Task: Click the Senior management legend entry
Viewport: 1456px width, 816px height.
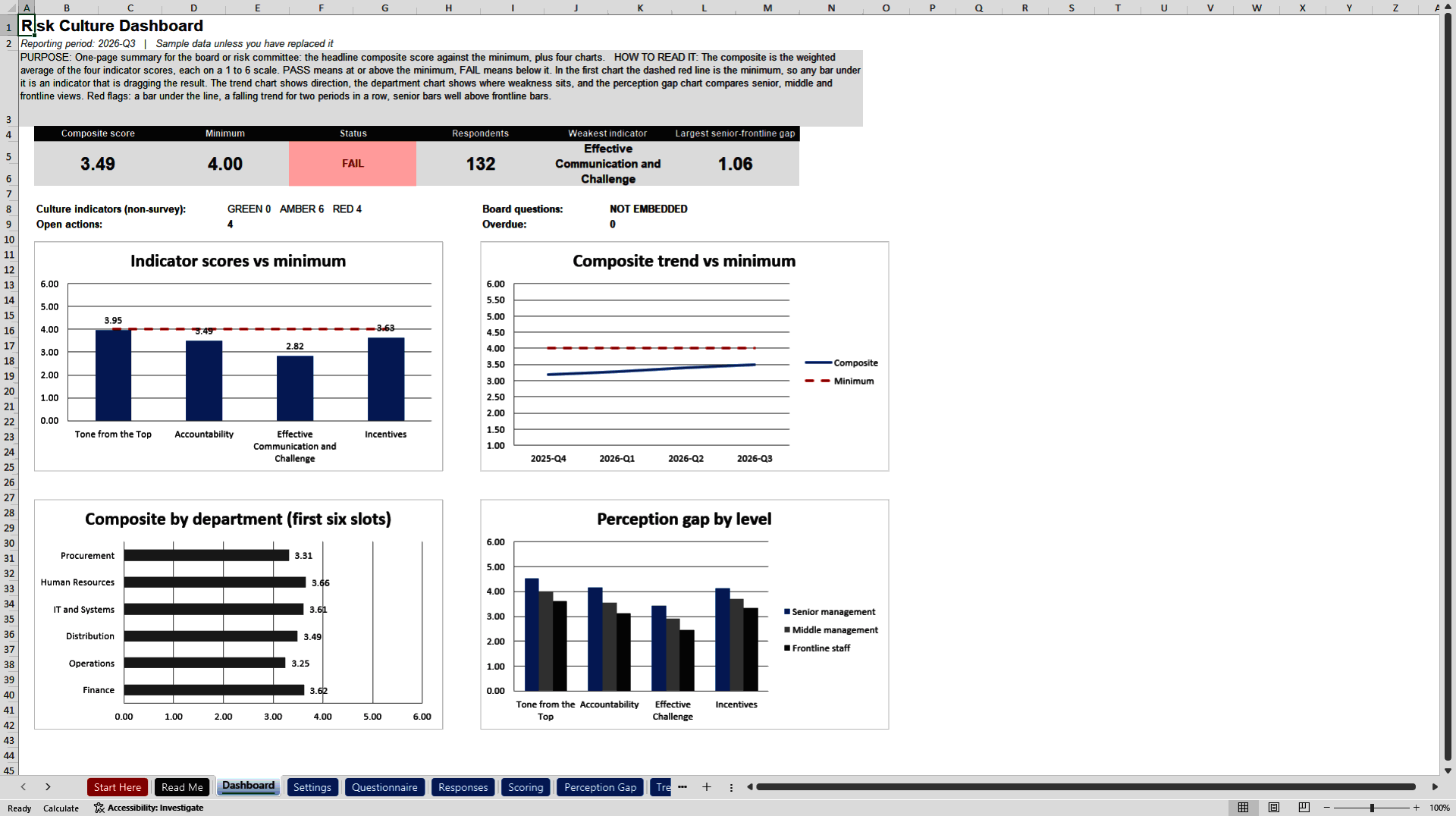Action: (830, 612)
